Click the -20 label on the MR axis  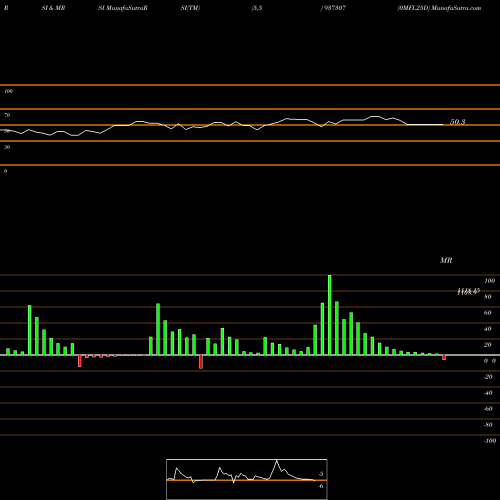click(x=488, y=377)
